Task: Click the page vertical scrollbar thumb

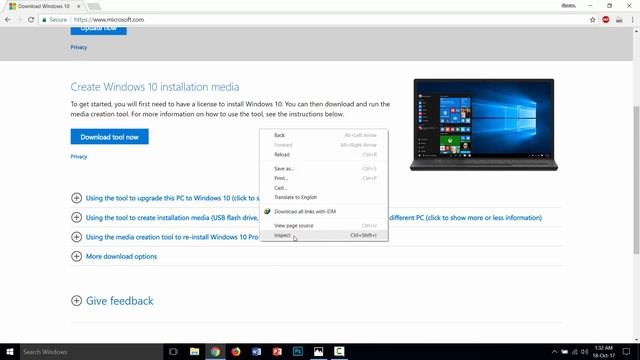Action: pos(636,180)
